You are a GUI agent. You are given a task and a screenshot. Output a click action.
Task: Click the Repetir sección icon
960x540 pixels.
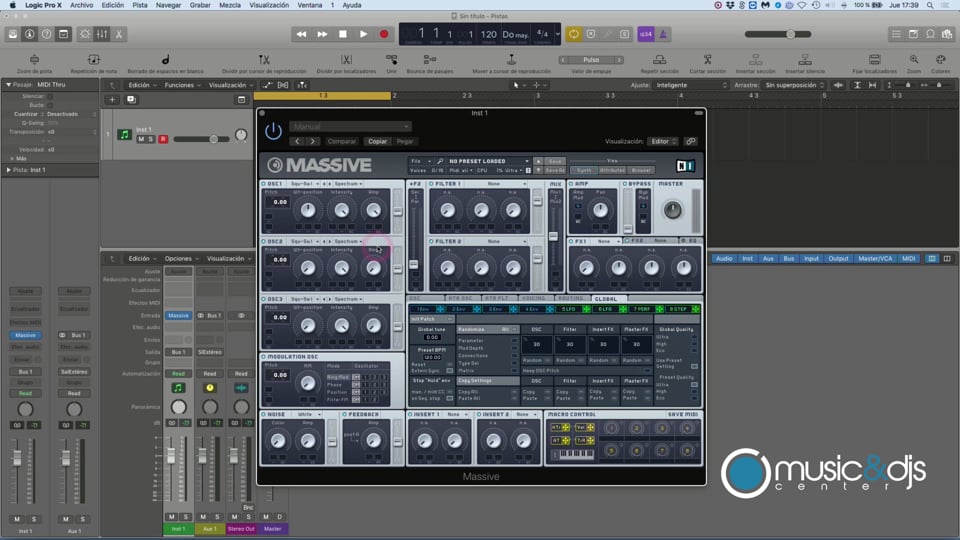pyautogui.click(x=659, y=59)
